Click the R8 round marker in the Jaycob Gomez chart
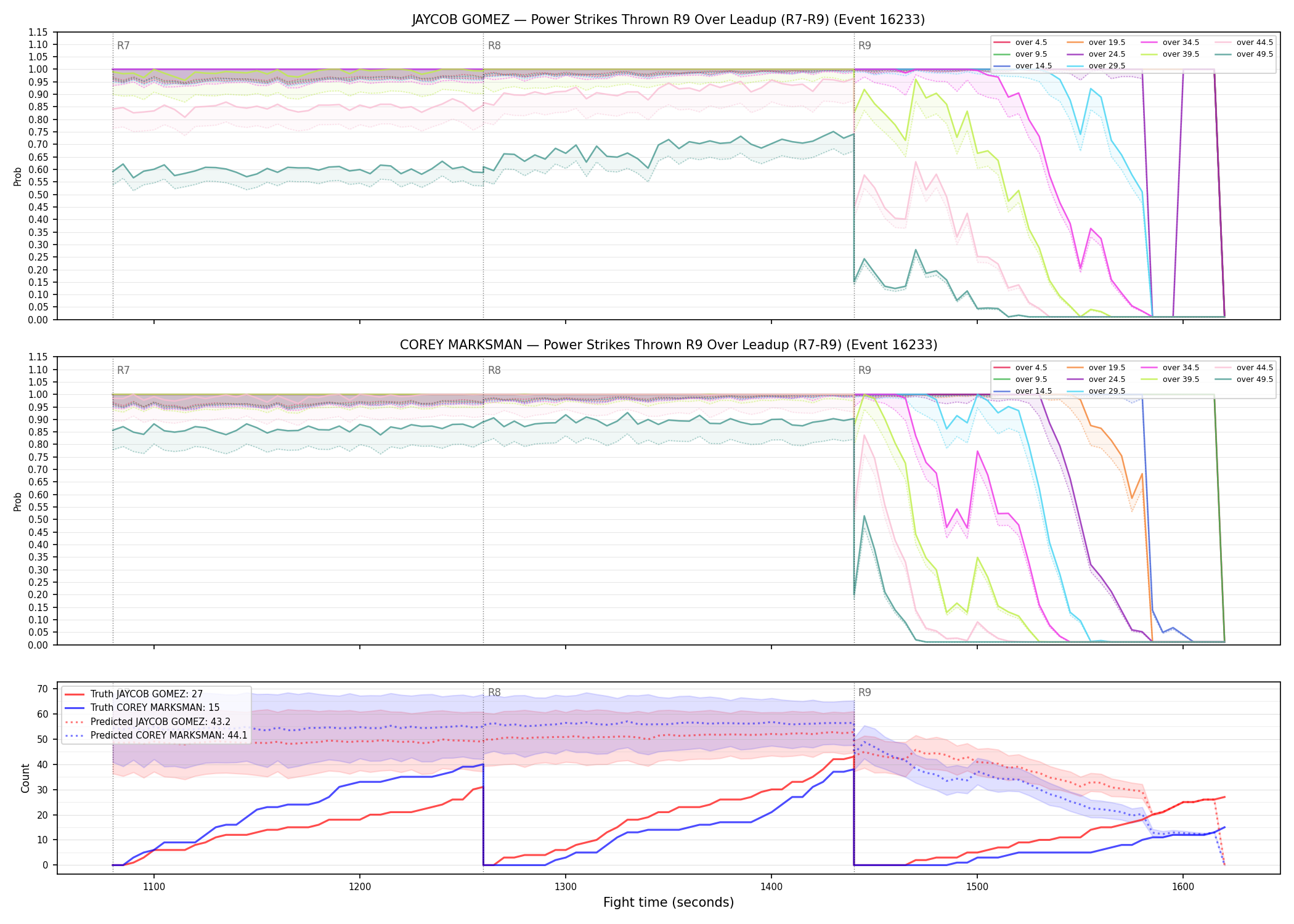This screenshot has height=924, width=1294. click(x=494, y=46)
